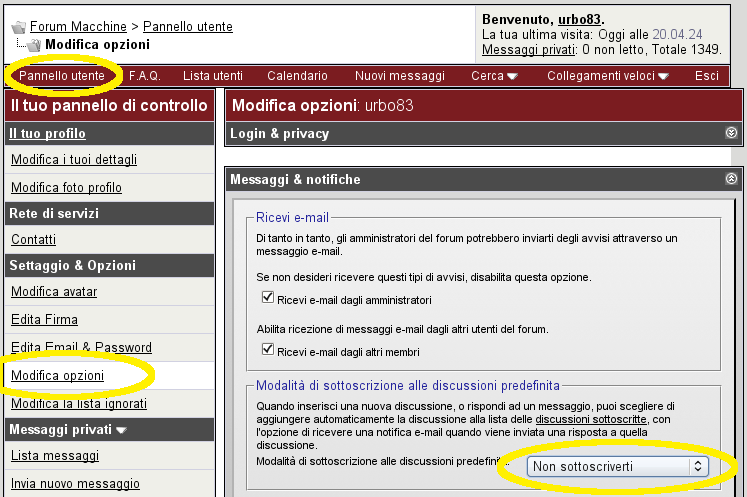
Task: Open the Cerca dropdown menu
Action: coord(494,76)
